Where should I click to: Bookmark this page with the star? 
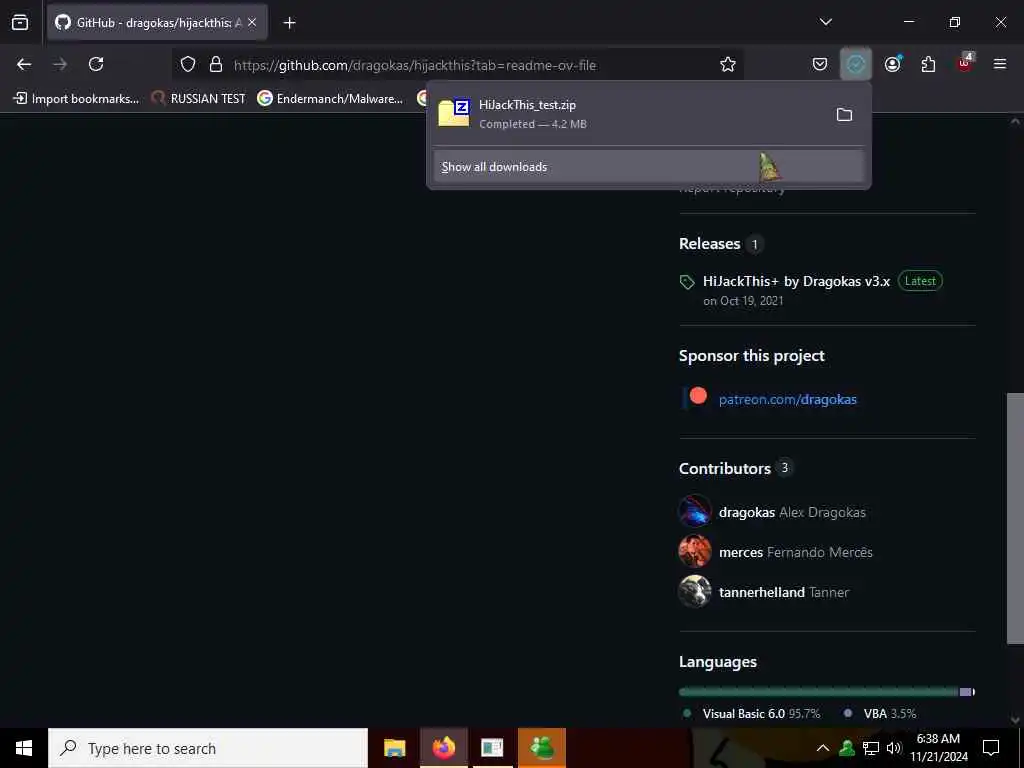coord(728,64)
